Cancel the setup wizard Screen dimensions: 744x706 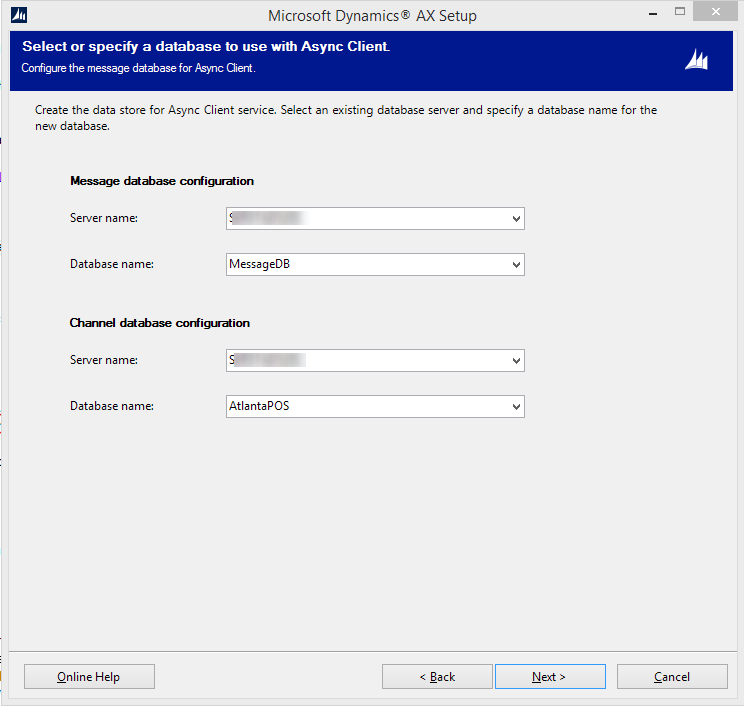pos(671,677)
